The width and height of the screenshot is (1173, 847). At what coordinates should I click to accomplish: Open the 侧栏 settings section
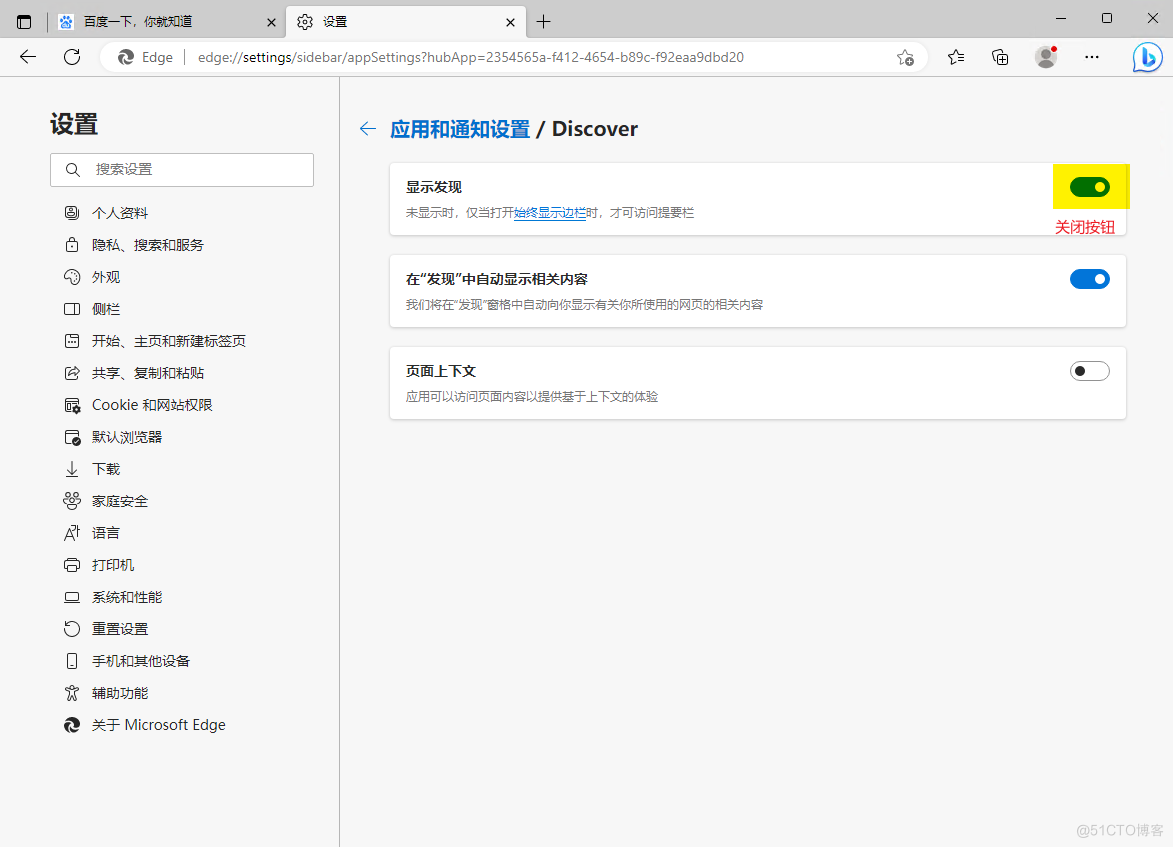point(106,309)
